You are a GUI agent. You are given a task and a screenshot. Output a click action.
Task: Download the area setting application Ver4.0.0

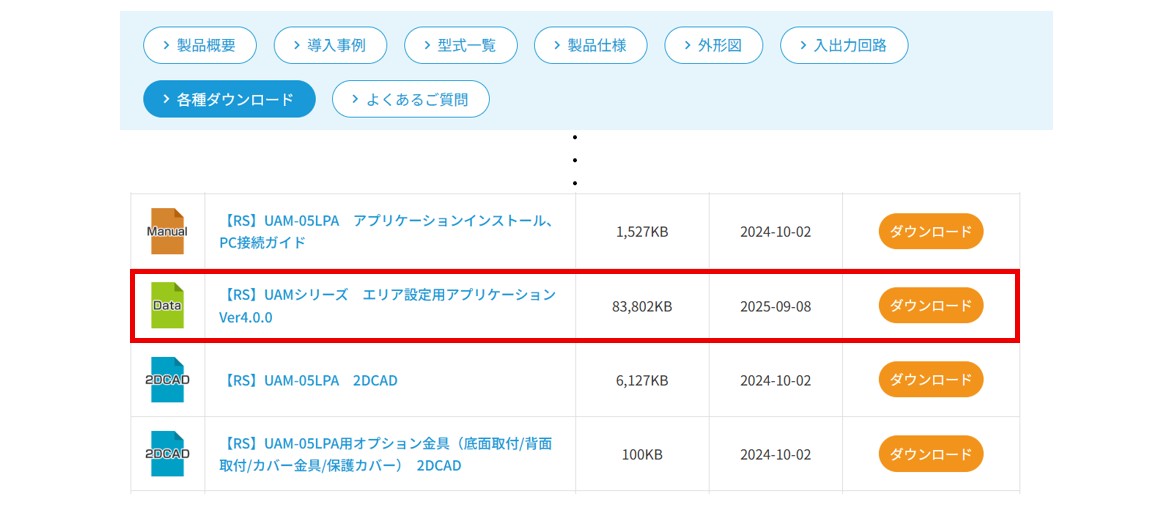pos(930,305)
